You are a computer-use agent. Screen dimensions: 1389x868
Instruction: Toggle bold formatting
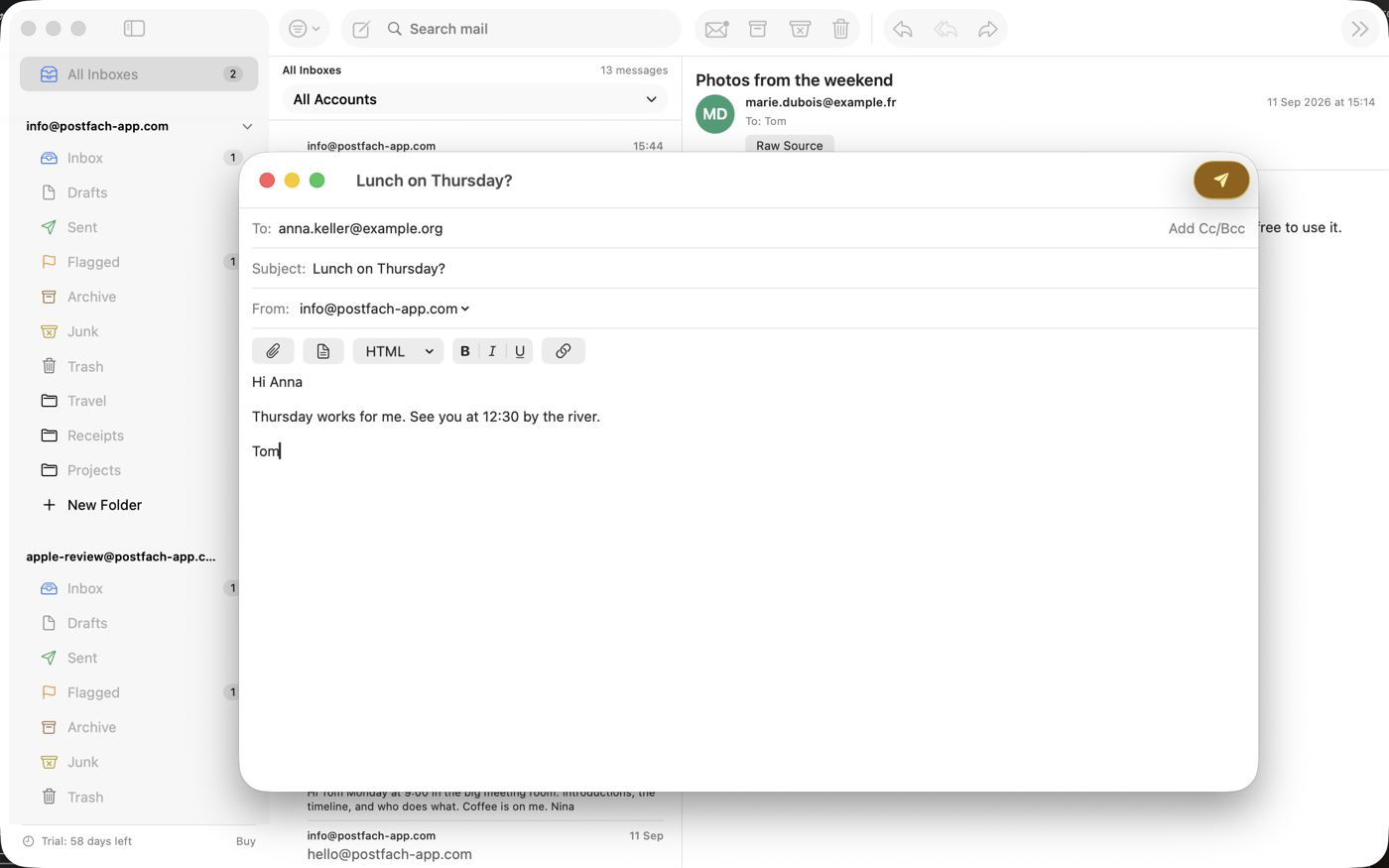tap(465, 351)
